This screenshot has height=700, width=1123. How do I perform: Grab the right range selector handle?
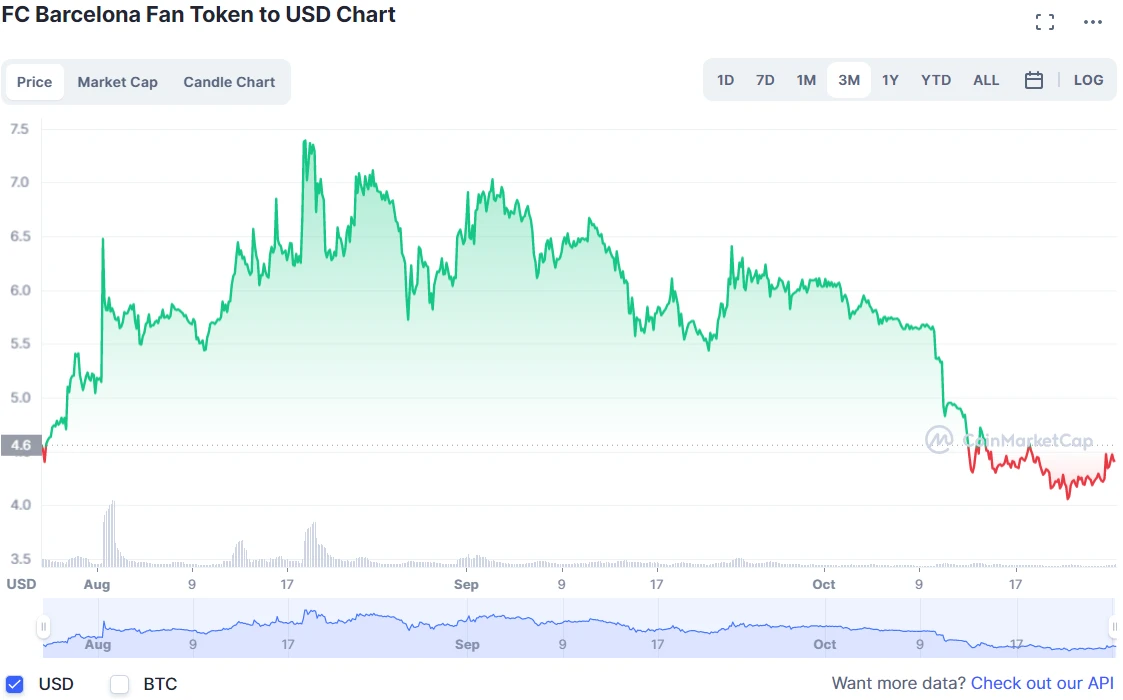point(1114,628)
